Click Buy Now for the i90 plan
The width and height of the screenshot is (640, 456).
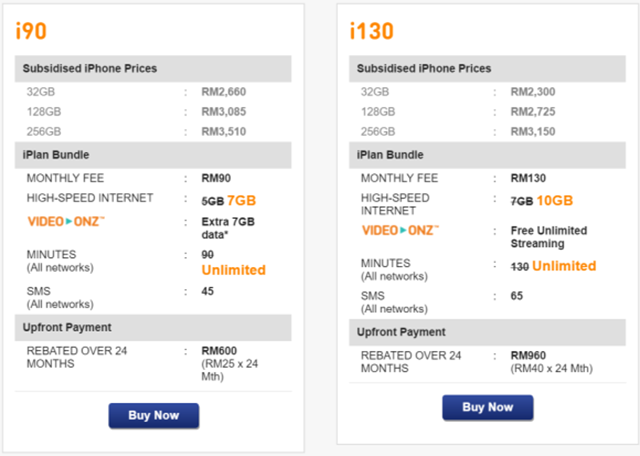click(153, 416)
